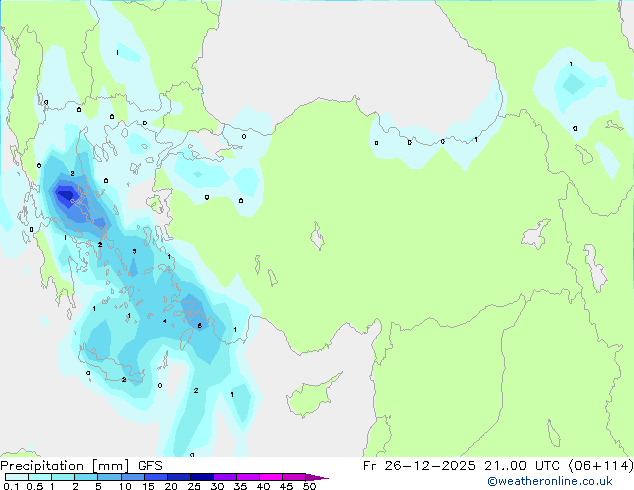634x490 pixels.
Task: Click the '20' legend scale label
Action: click(171, 486)
